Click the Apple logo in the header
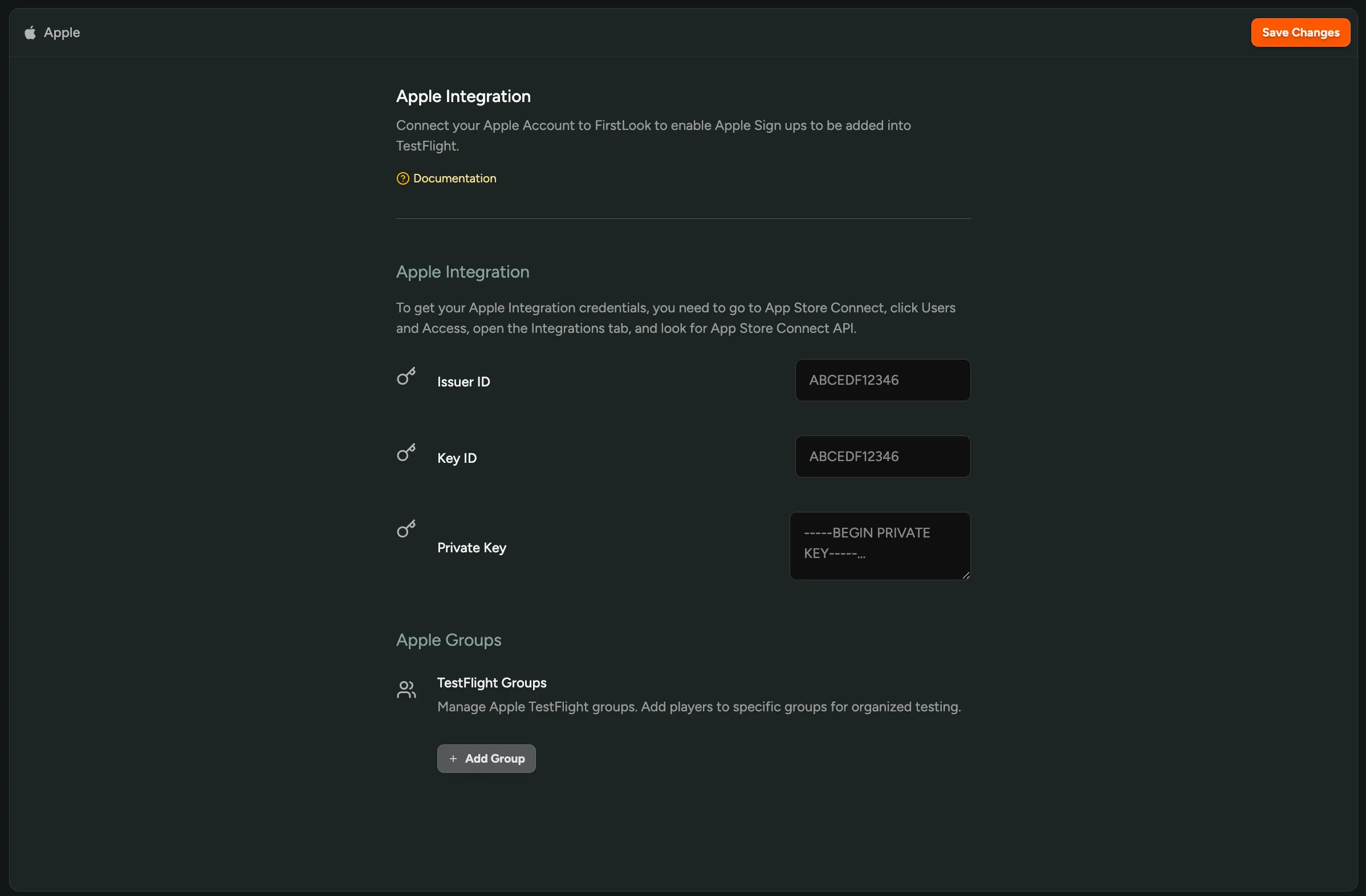 [30, 32]
